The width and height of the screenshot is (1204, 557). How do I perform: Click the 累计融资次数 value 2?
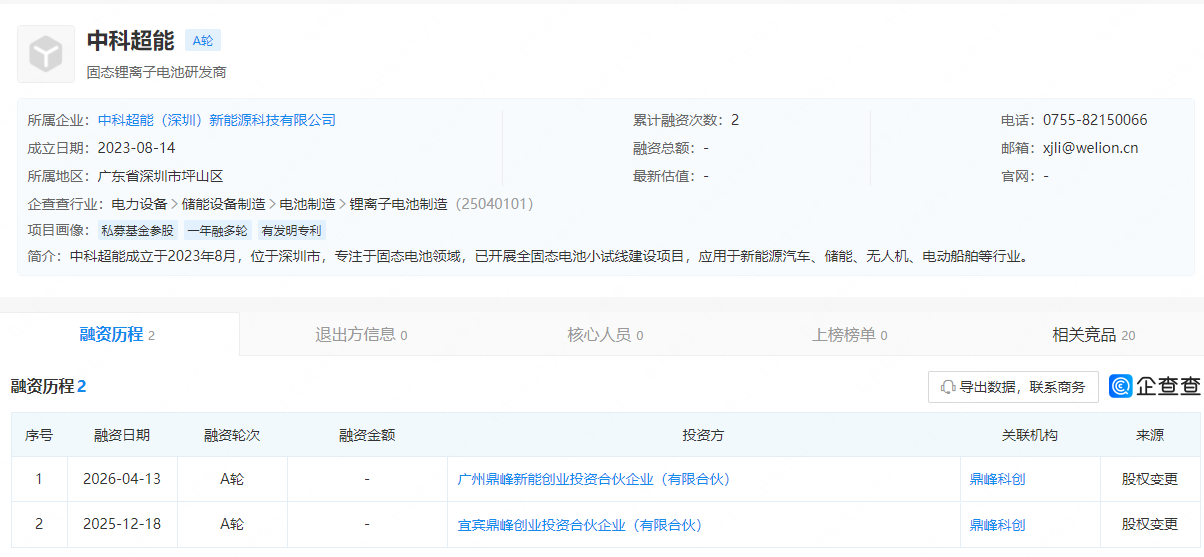click(x=735, y=120)
